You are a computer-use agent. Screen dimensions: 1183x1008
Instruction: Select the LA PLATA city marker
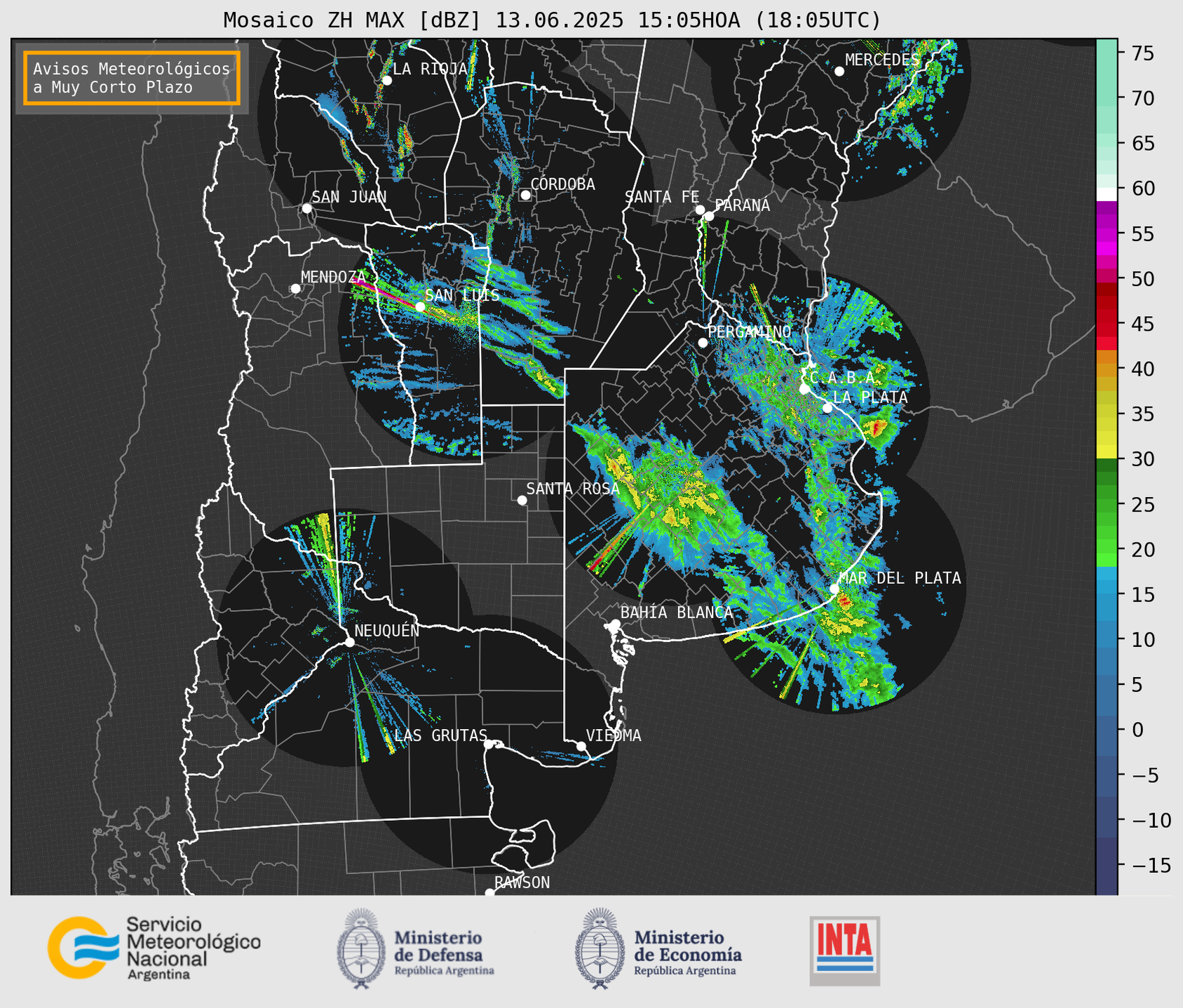click(x=827, y=408)
